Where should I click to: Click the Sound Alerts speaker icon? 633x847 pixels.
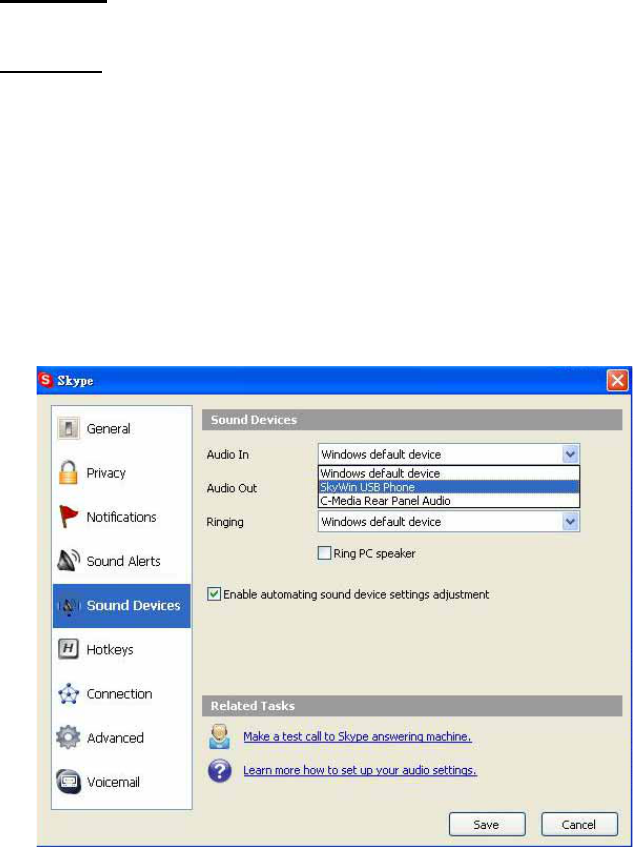tap(69, 561)
